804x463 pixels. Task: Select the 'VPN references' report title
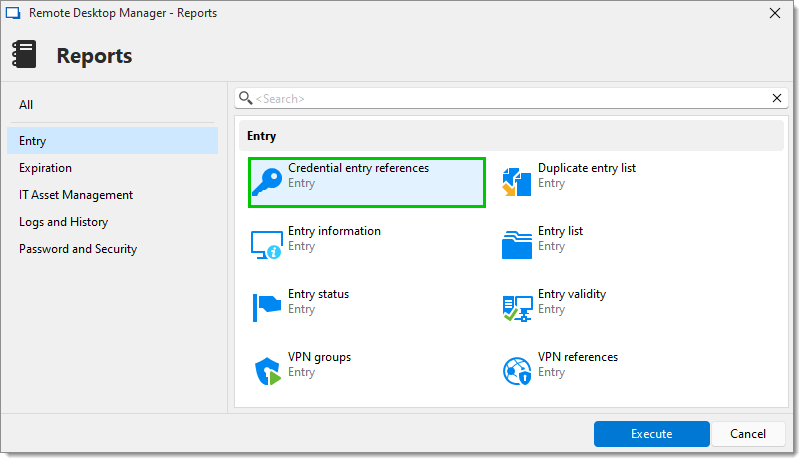click(x=578, y=357)
